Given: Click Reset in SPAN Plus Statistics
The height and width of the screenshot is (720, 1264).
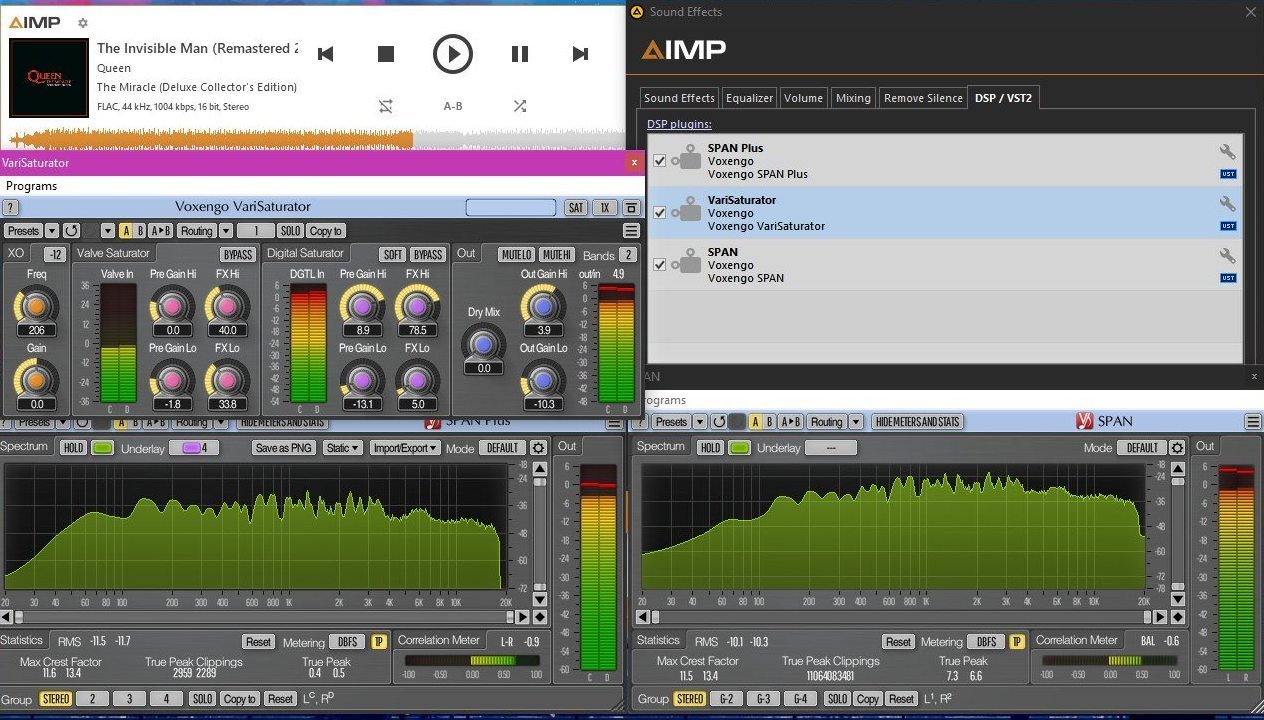Looking at the screenshot, I should (x=259, y=642).
